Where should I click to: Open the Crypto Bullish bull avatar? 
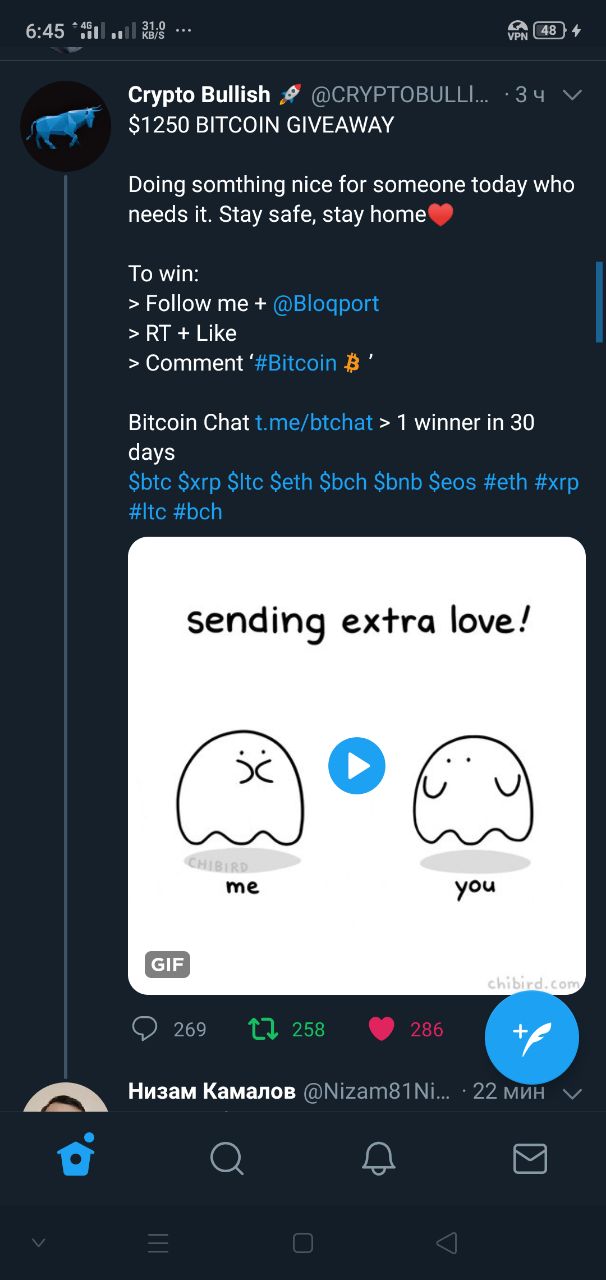click(65, 126)
